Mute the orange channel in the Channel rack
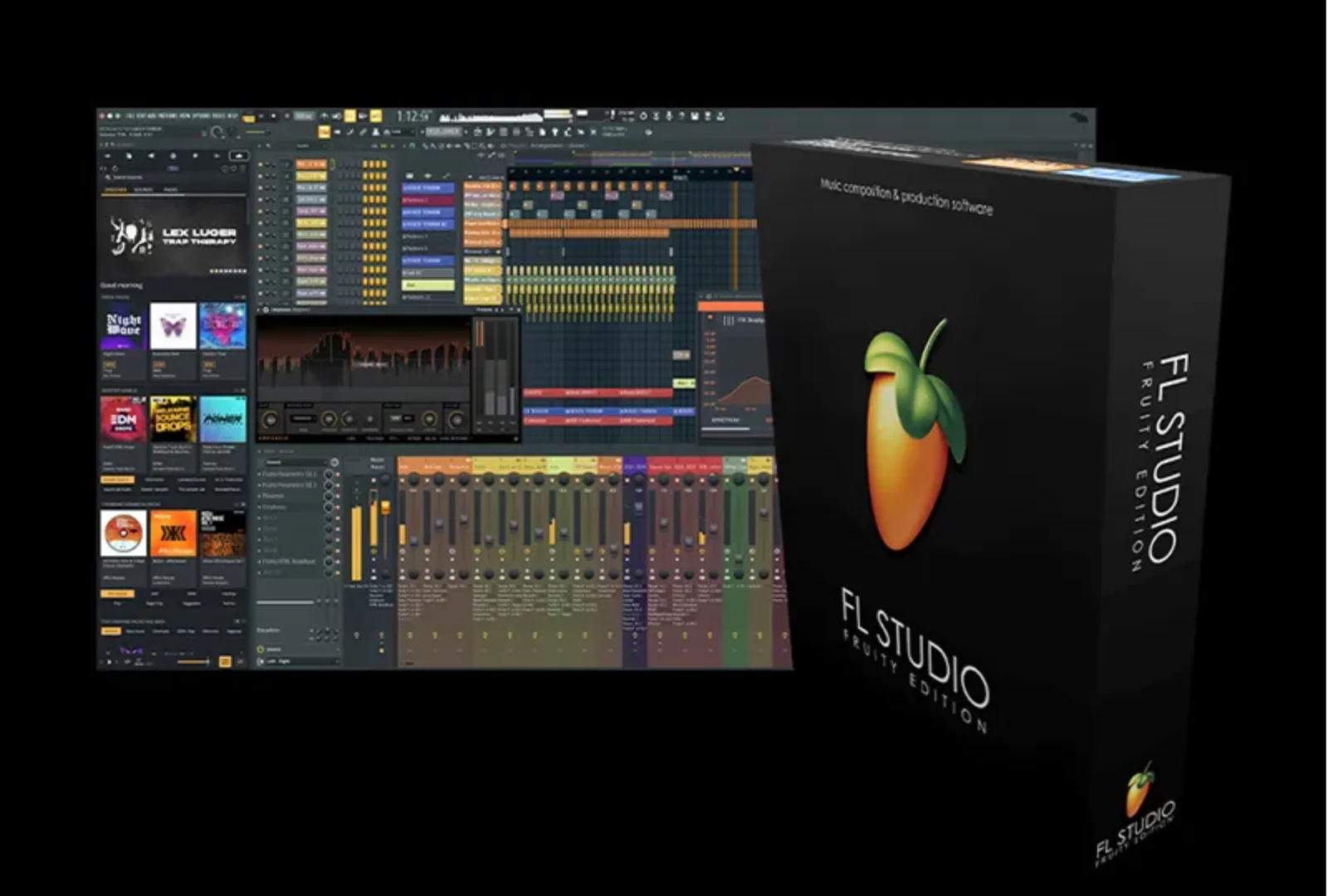 pos(261,164)
